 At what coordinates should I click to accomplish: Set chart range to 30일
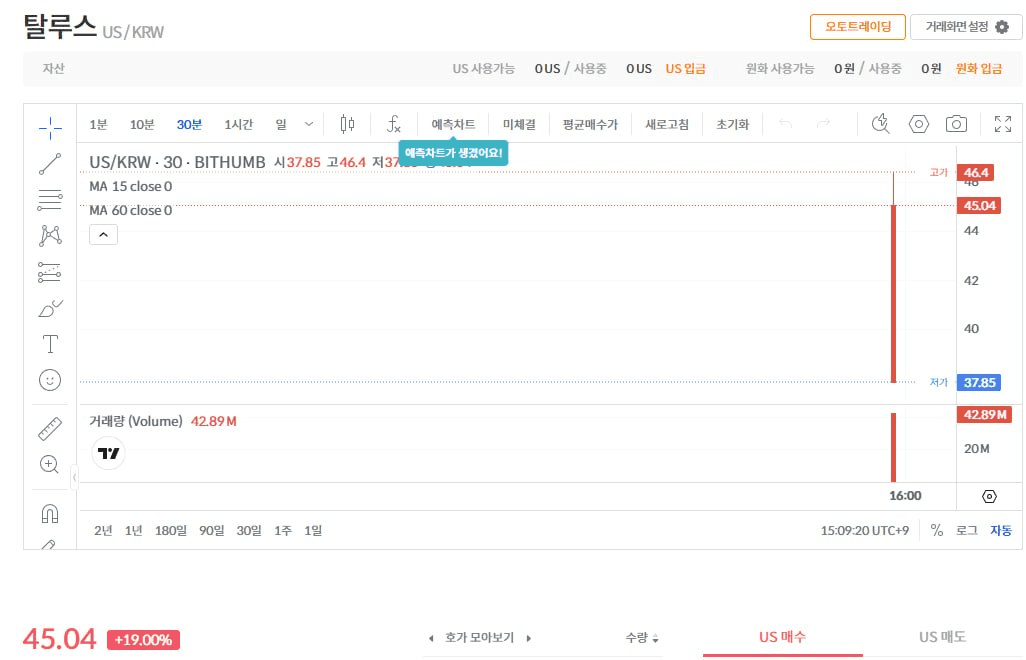(249, 530)
